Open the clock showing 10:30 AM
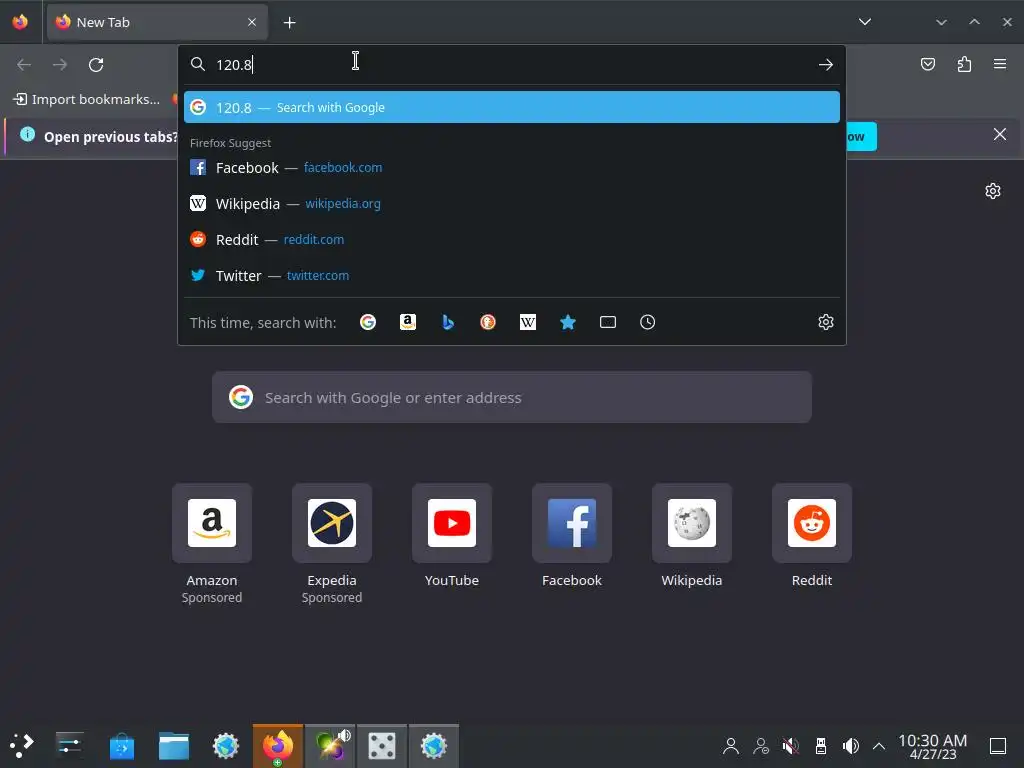 (x=933, y=746)
